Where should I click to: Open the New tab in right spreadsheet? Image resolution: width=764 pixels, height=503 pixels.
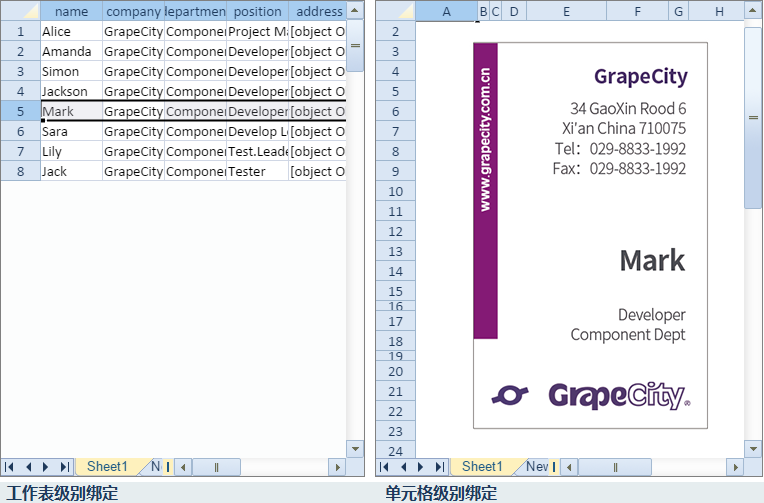coord(537,467)
